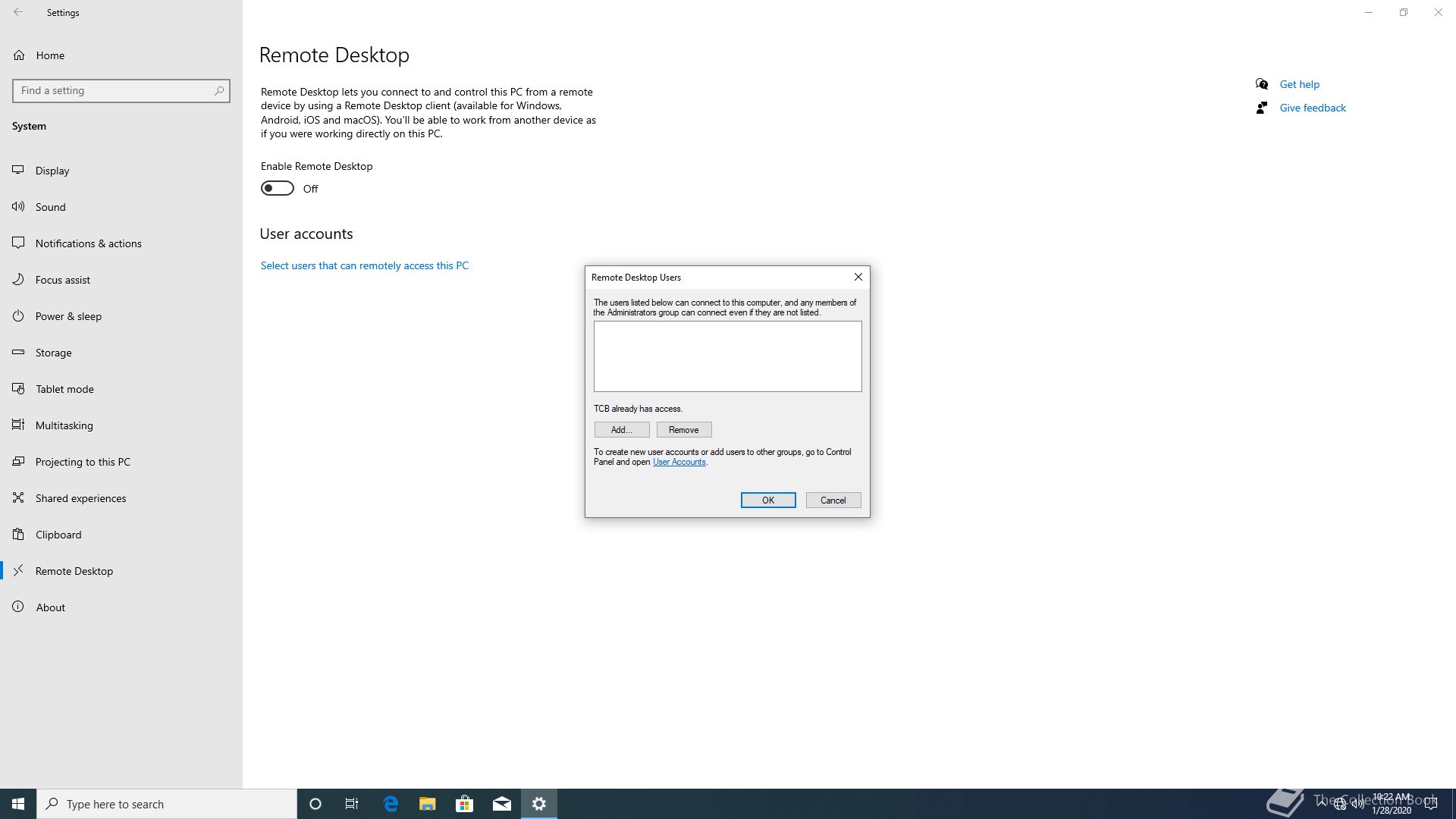
Task: Click the Give feedback link
Action: tap(1313, 108)
